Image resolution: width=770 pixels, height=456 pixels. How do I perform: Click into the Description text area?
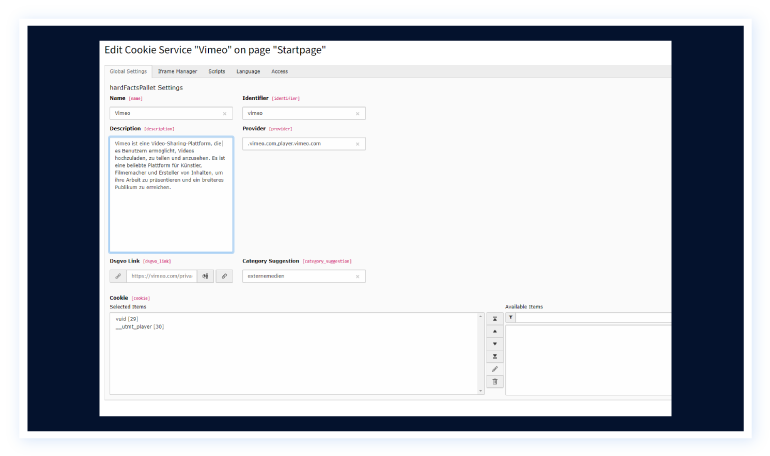point(171,194)
